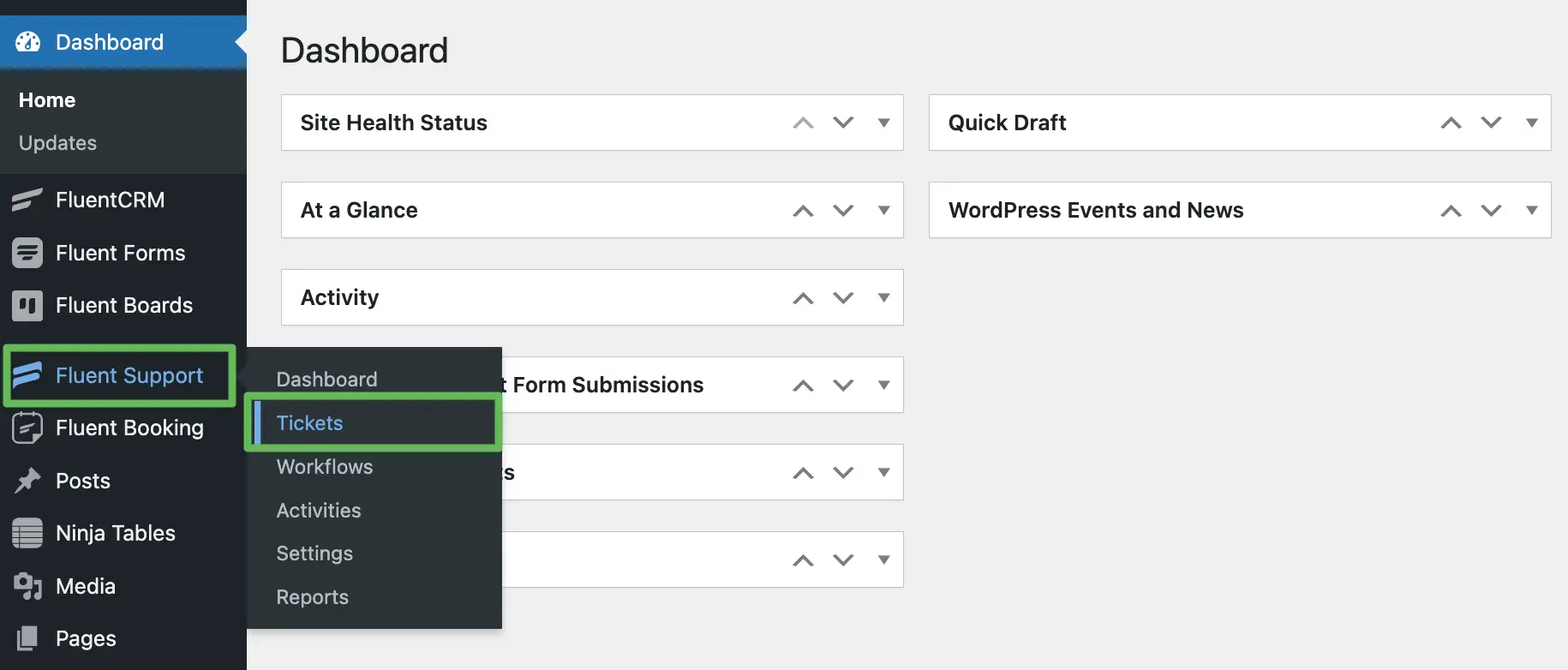Click the Fluent Forms sidebar icon

[27, 253]
